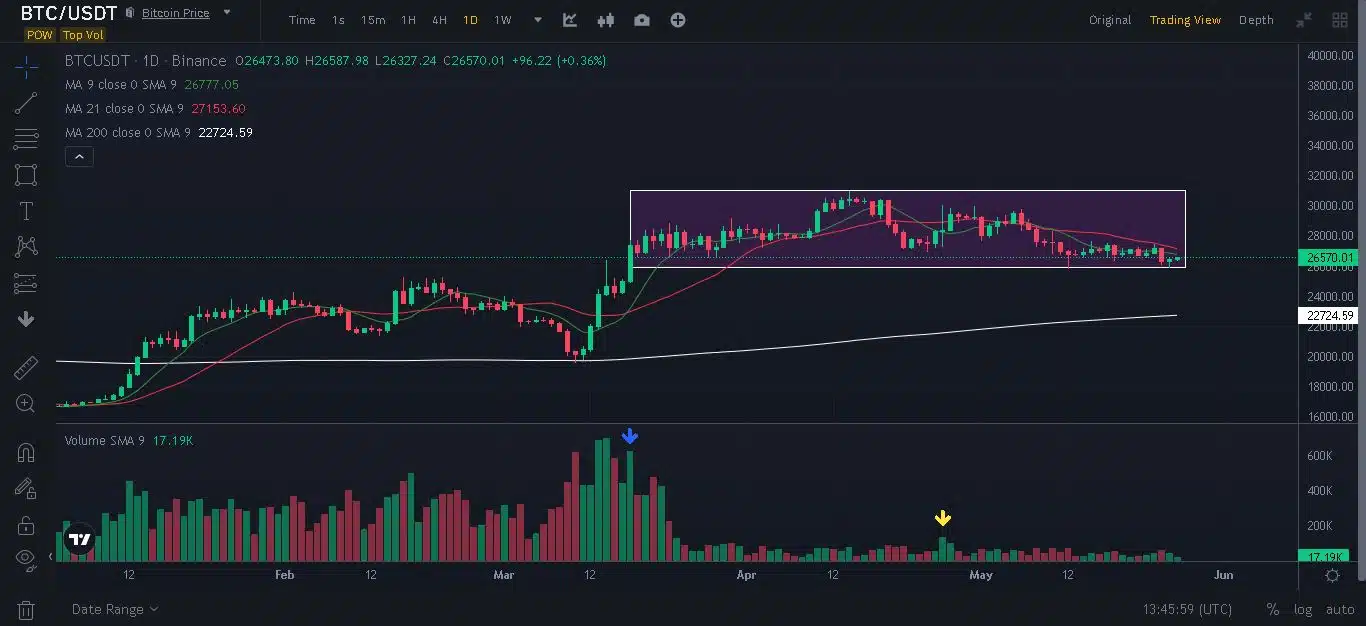Image resolution: width=1366 pixels, height=626 pixels.
Task: Click the book icon beside Bitcoin Price
Action: click(x=130, y=13)
